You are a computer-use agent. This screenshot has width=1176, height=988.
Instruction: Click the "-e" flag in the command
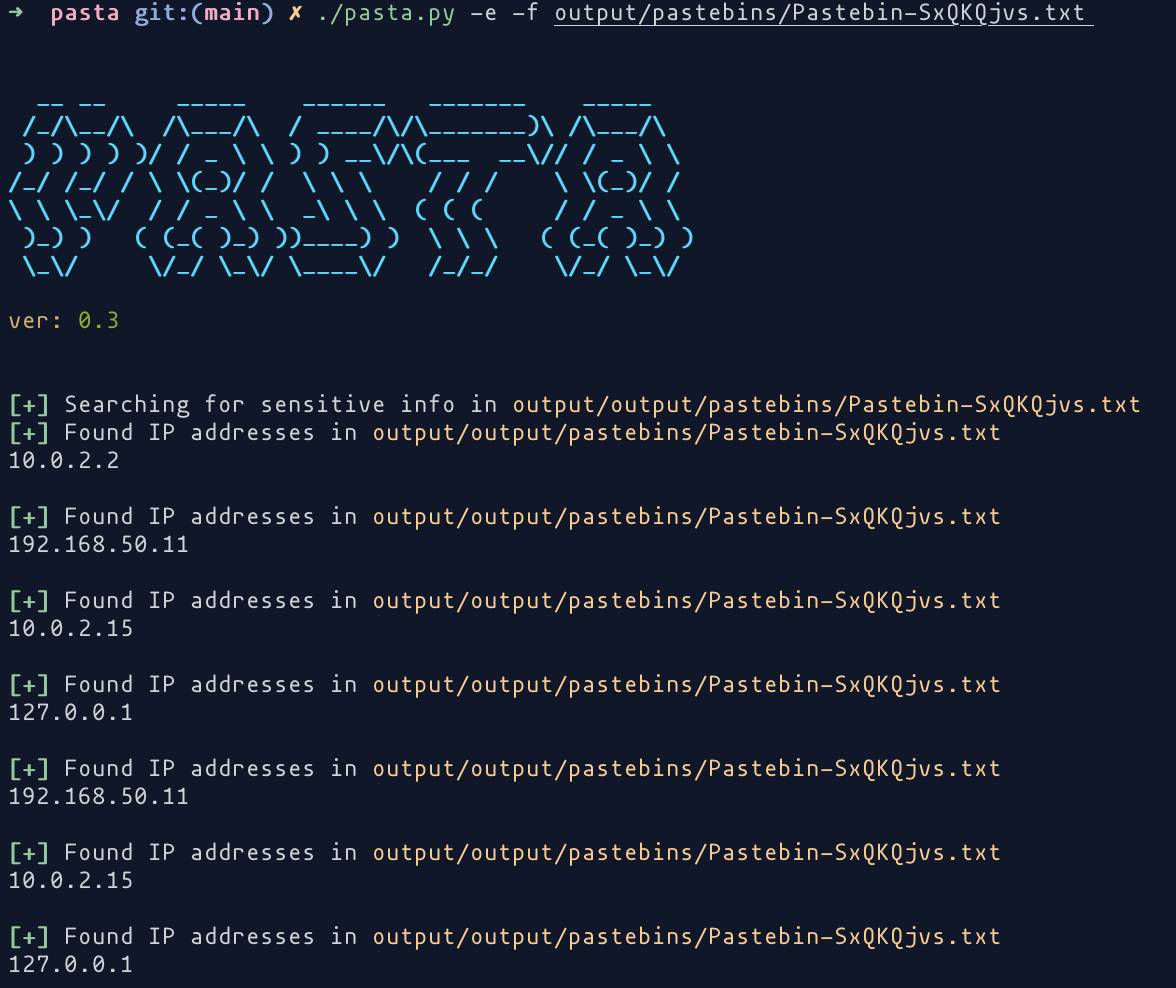click(x=483, y=13)
